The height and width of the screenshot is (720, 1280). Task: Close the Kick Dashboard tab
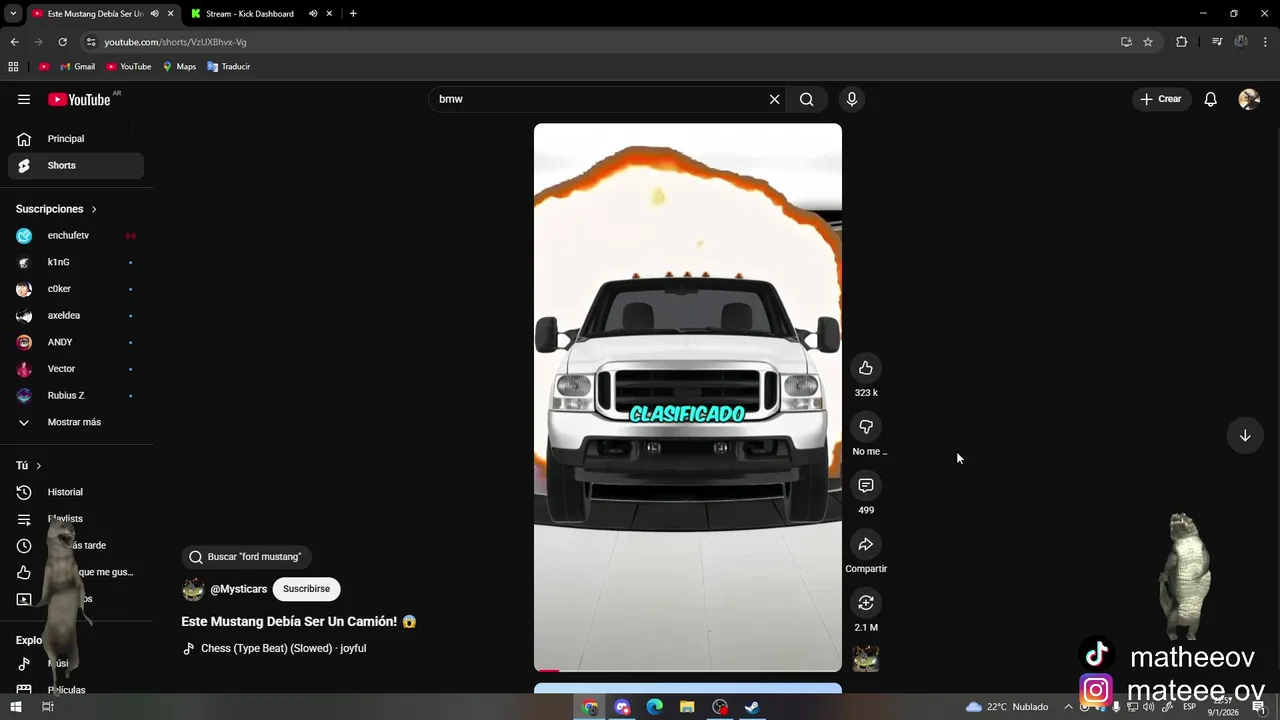pyautogui.click(x=329, y=14)
